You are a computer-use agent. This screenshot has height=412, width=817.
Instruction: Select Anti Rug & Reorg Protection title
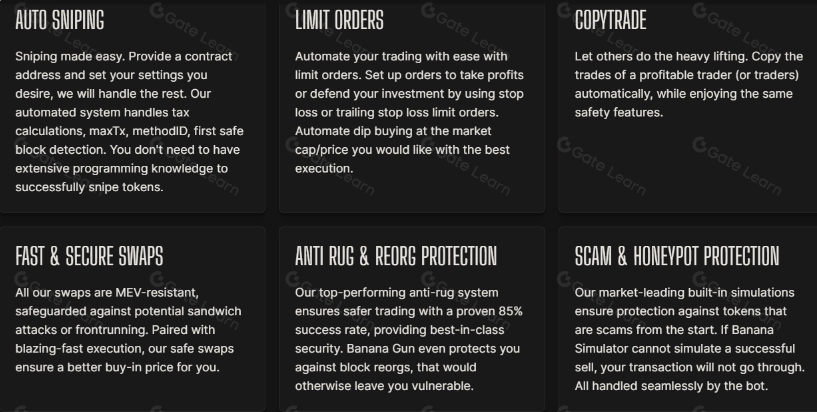[x=395, y=256]
